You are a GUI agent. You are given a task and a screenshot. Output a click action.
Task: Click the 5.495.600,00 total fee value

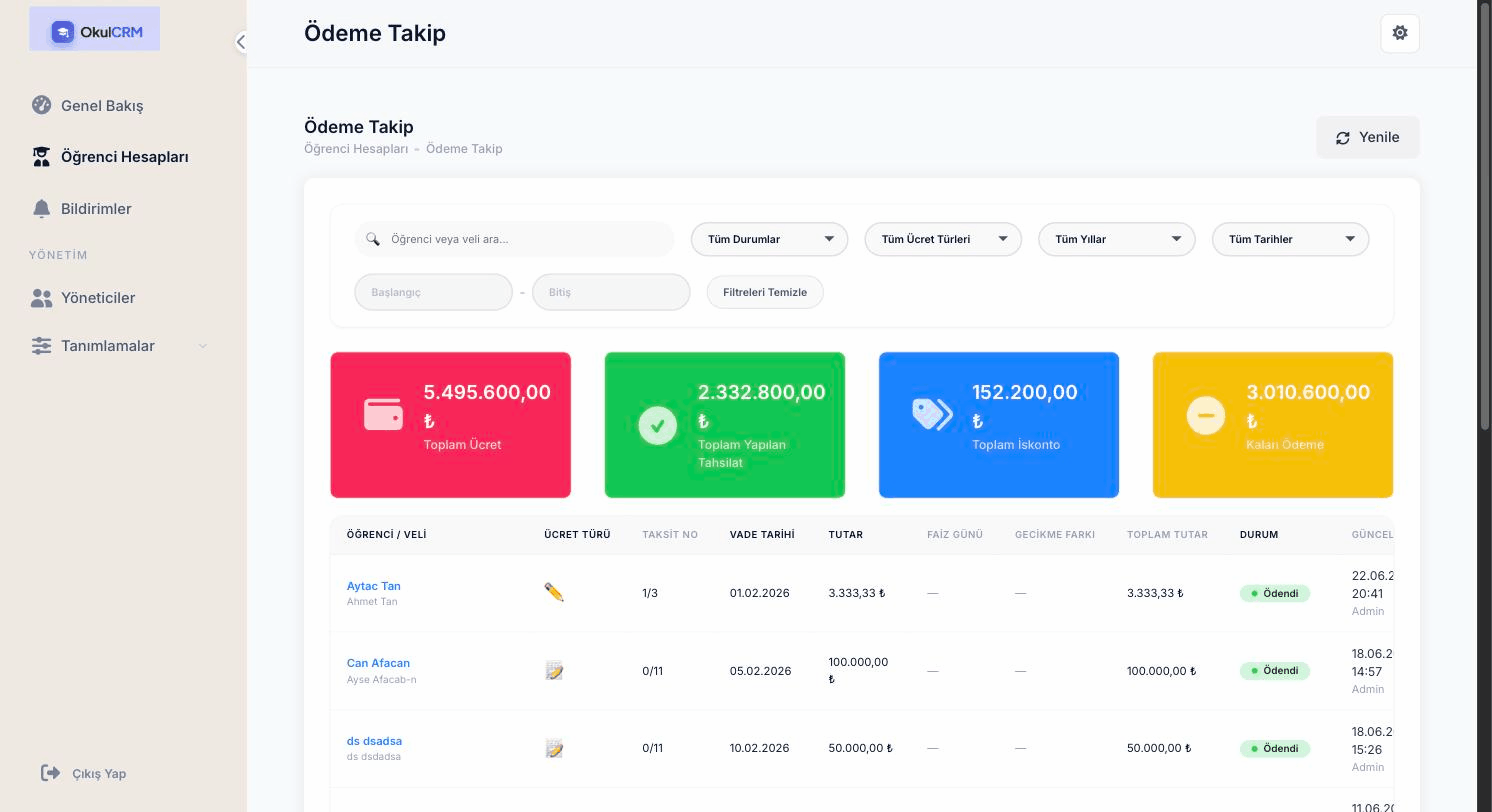487,392
